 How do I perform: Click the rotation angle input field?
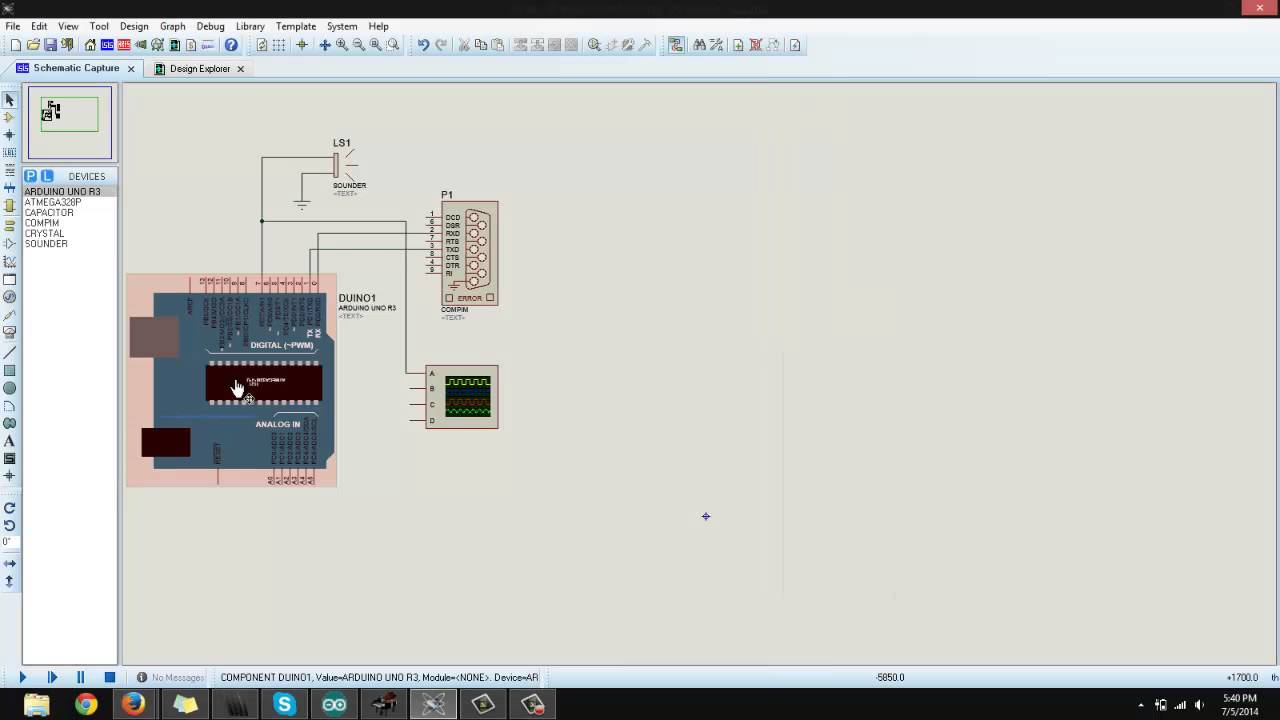8,542
